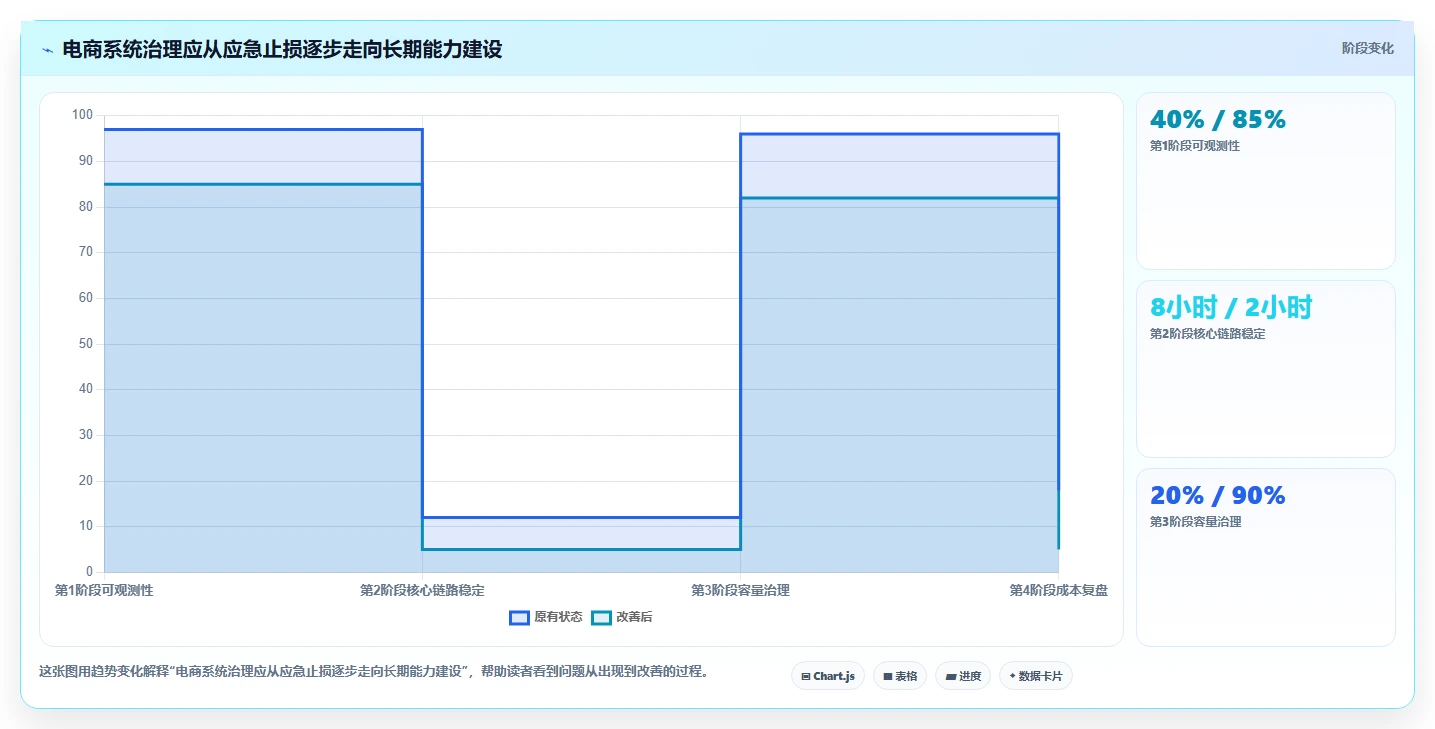The width and height of the screenshot is (1435, 729).
Task: Click the 数据卡片 tag button
Action: click(x=1036, y=676)
